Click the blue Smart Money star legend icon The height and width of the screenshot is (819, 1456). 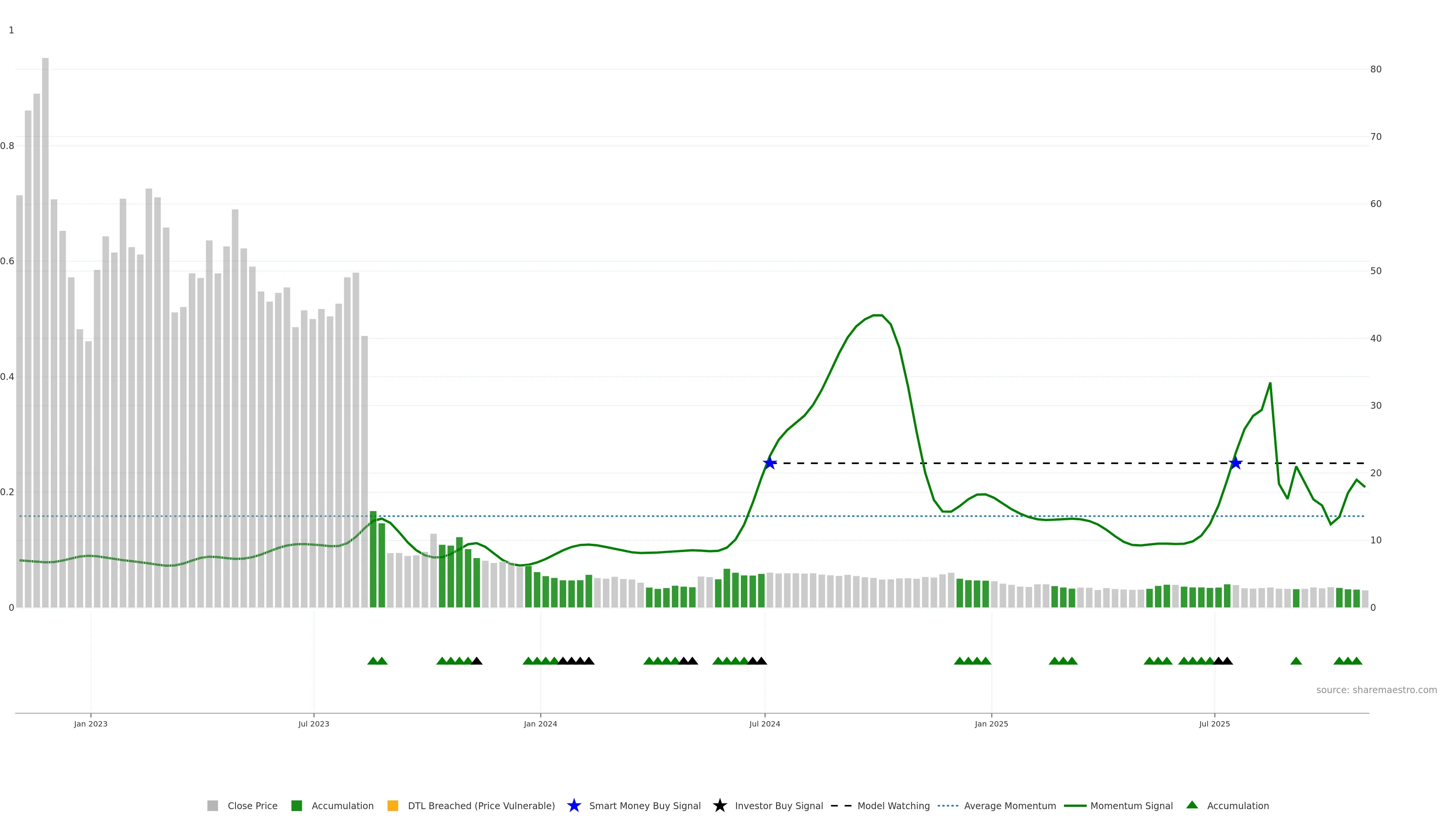(x=574, y=805)
